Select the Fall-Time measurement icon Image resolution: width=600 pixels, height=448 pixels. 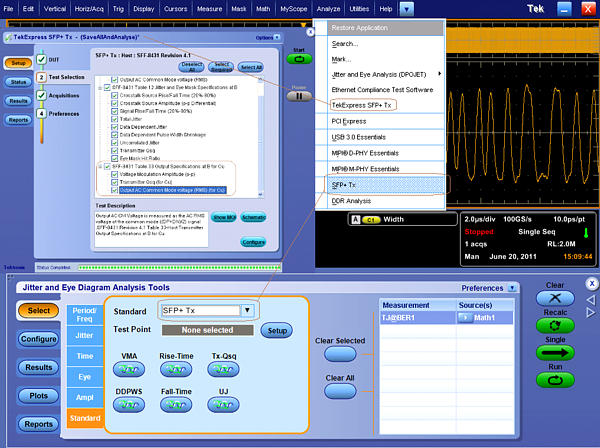pos(175,405)
